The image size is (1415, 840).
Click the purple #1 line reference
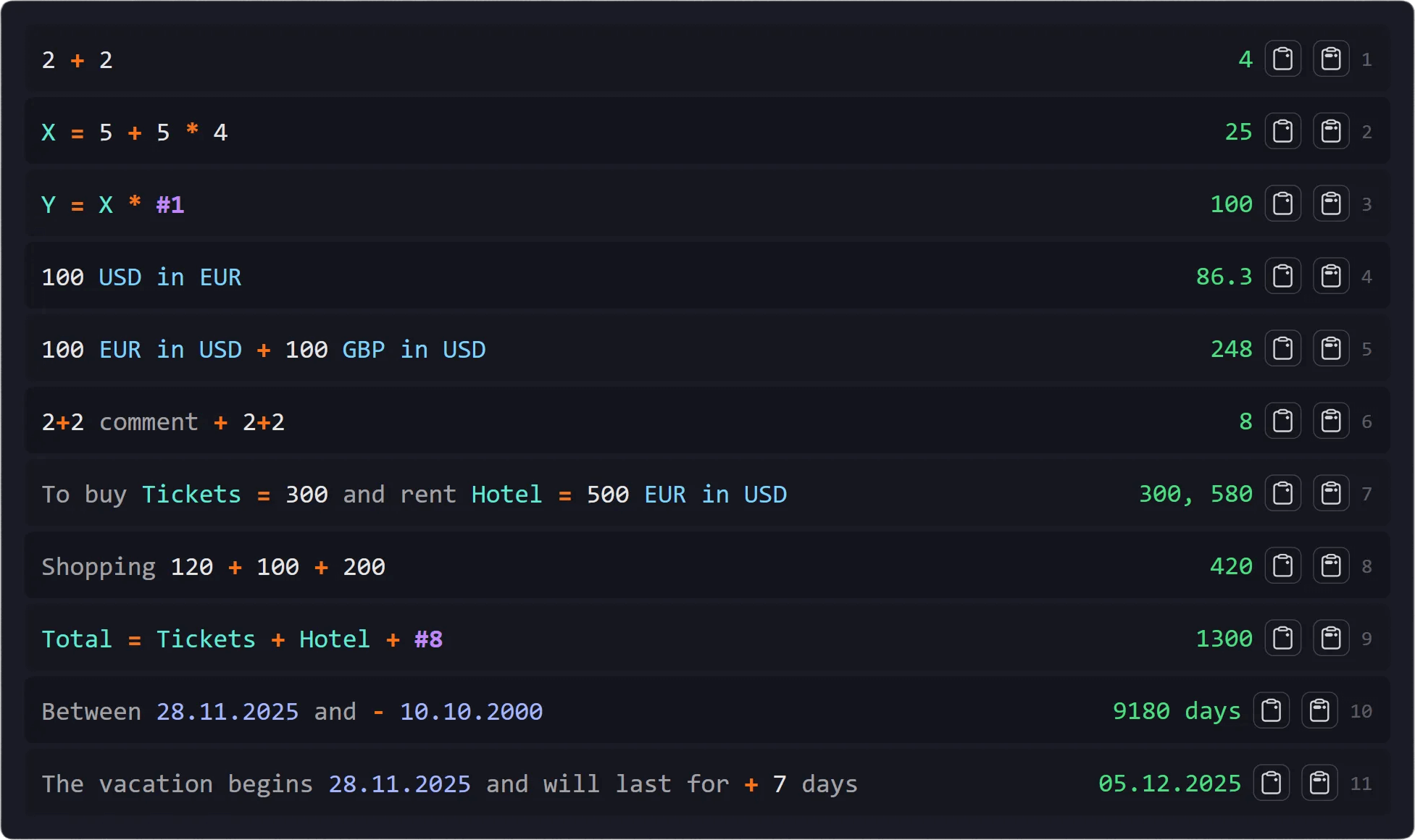[170, 205]
